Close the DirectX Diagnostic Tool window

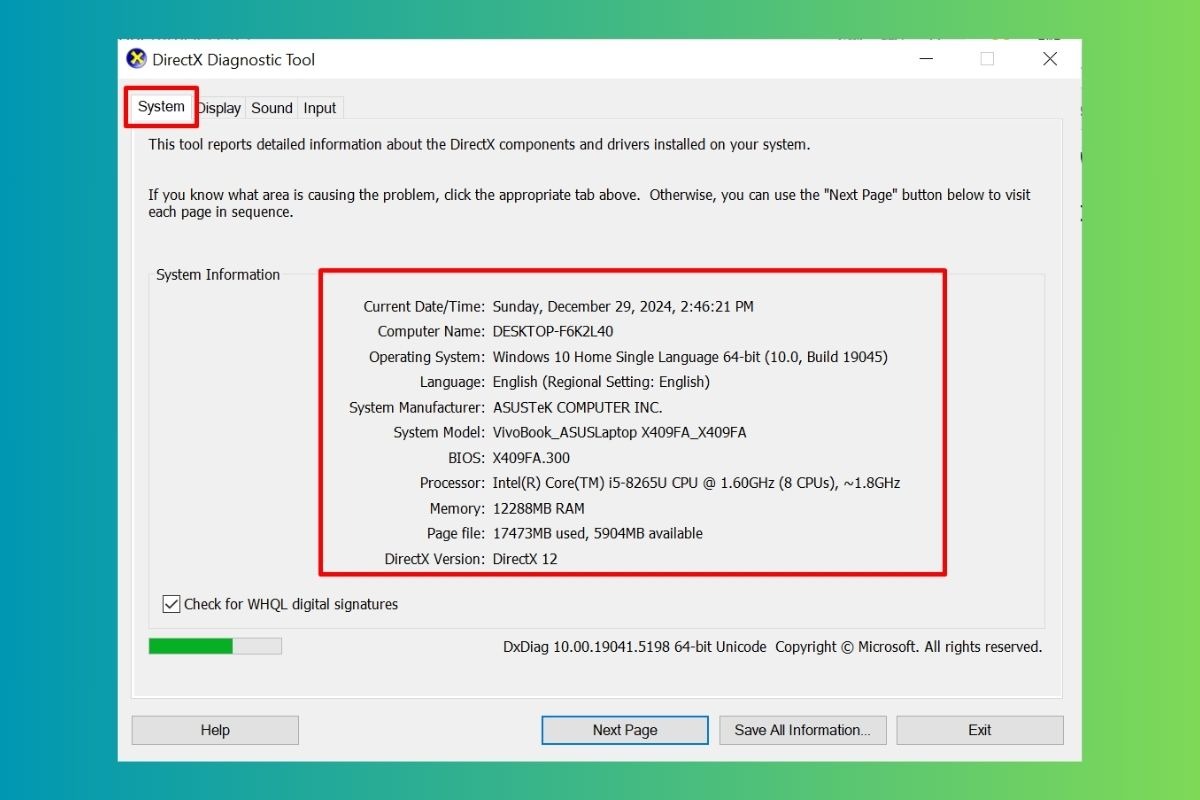pos(1050,59)
